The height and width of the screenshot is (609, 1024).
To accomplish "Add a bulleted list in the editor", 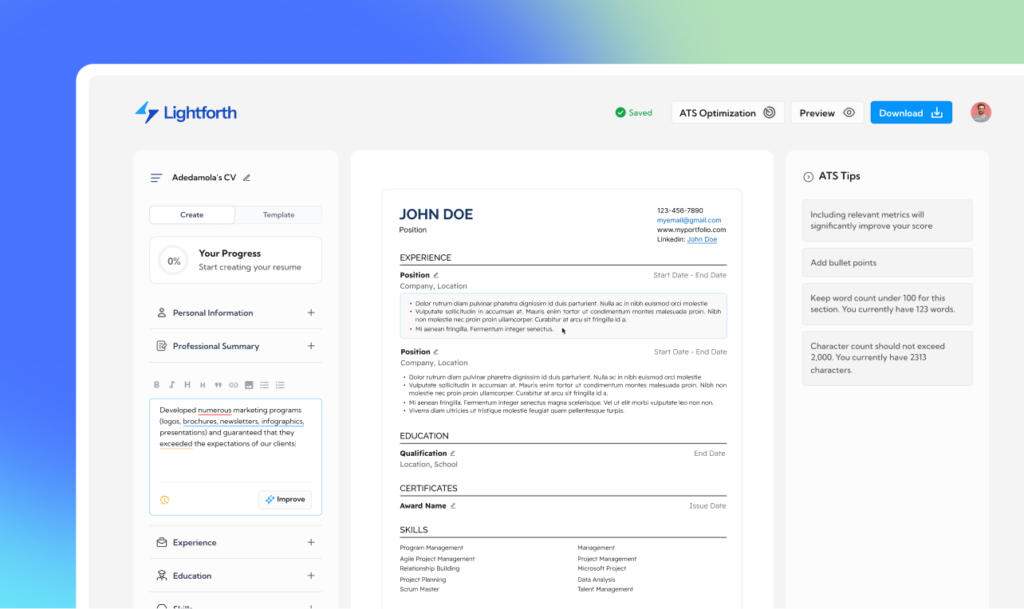I will point(264,385).
